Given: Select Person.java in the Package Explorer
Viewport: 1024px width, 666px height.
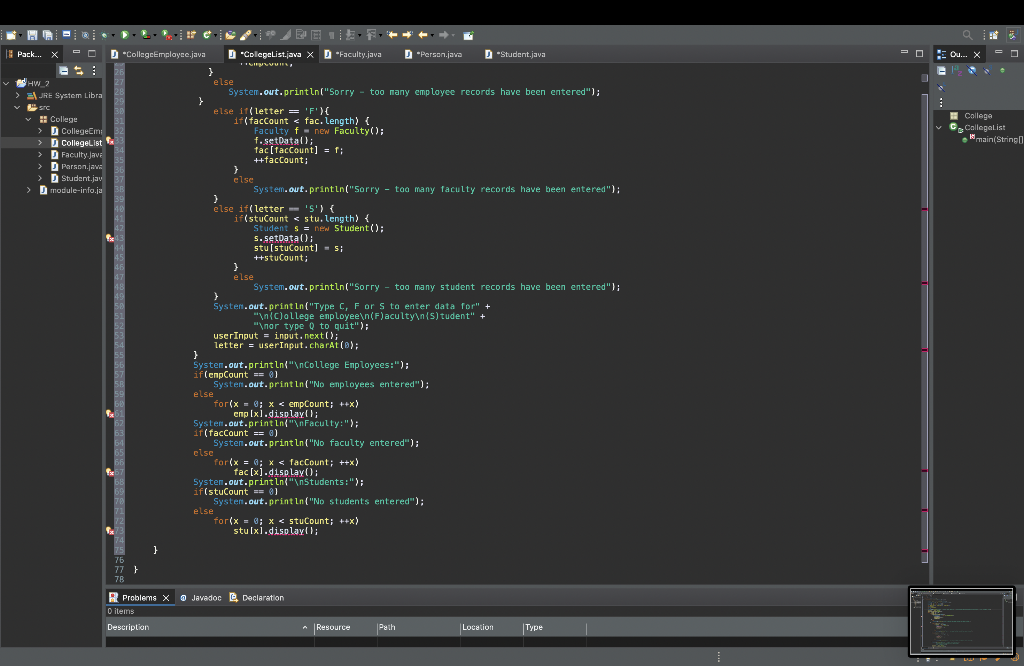Looking at the screenshot, I should pos(80,167).
